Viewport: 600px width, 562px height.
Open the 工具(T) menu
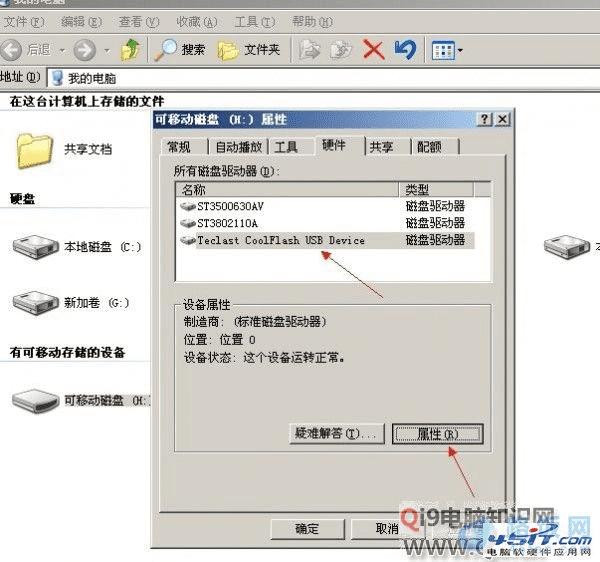coord(255,22)
